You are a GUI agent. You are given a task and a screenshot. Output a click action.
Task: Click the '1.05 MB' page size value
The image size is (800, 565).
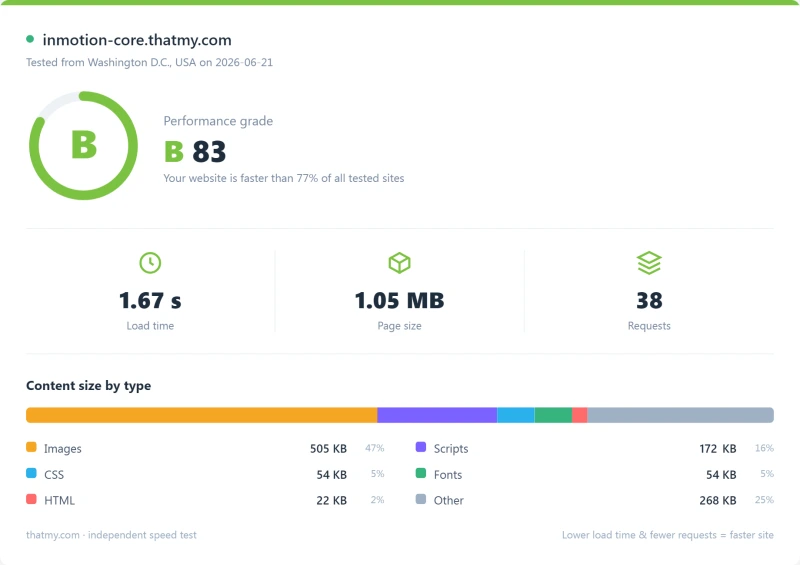click(x=399, y=301)
